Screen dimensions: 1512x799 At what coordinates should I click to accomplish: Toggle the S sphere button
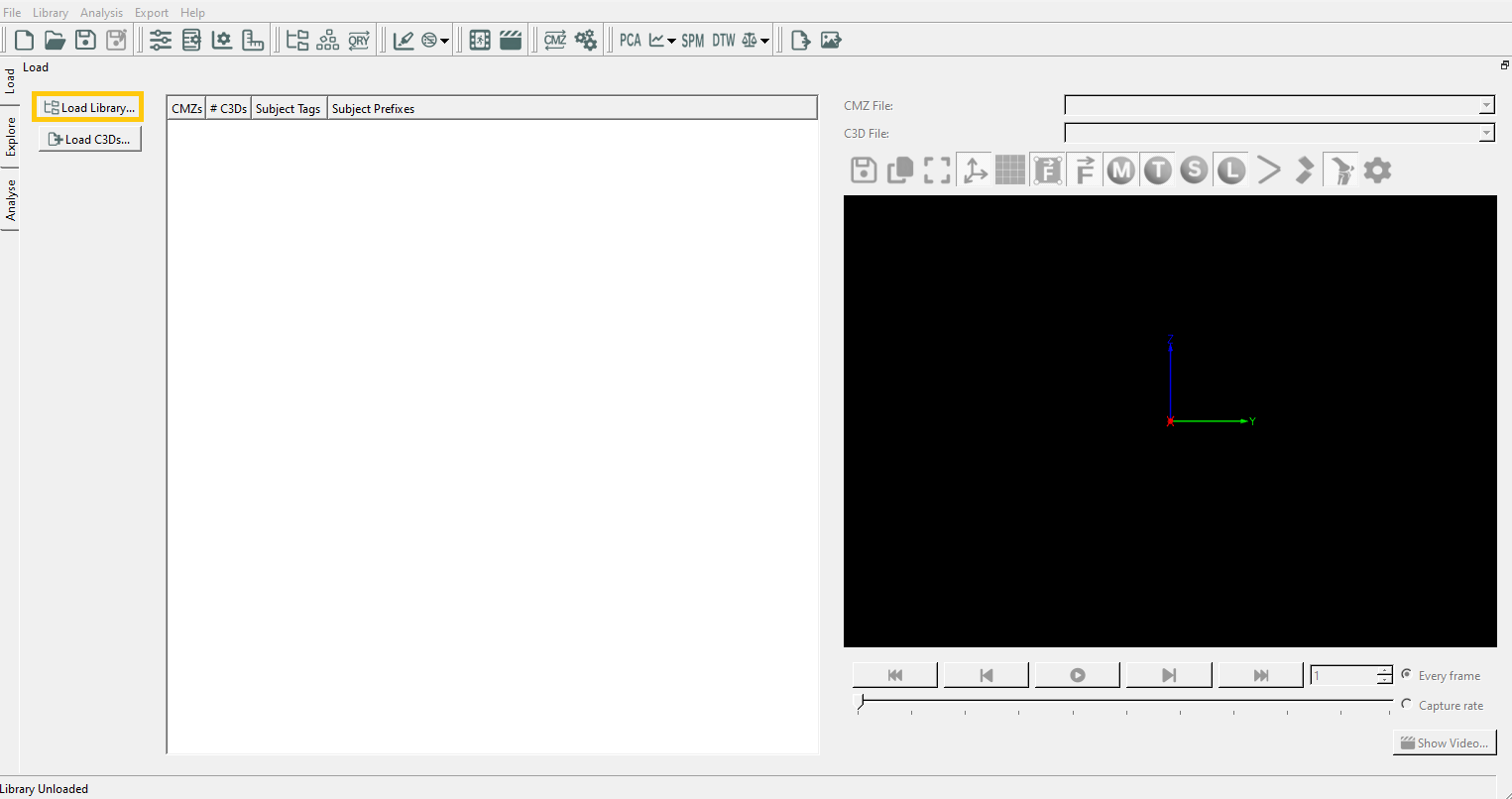[1195, 171]
